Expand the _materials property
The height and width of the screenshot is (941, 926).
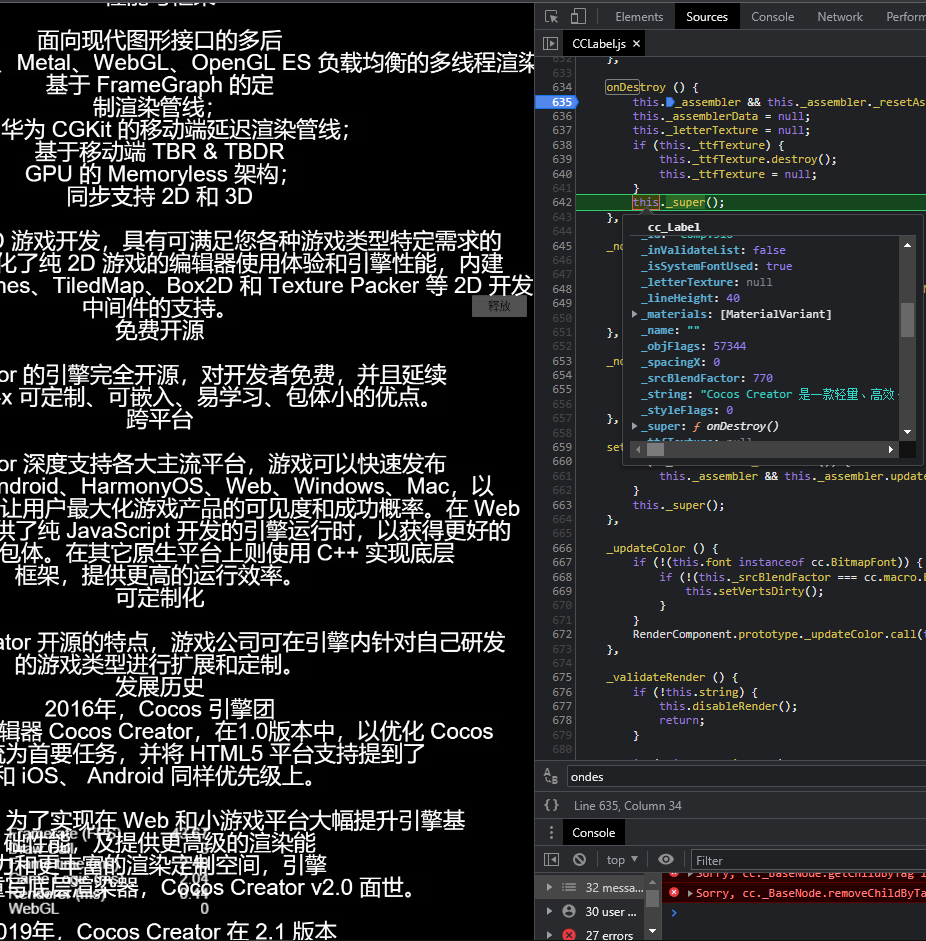tap(635, 314)
